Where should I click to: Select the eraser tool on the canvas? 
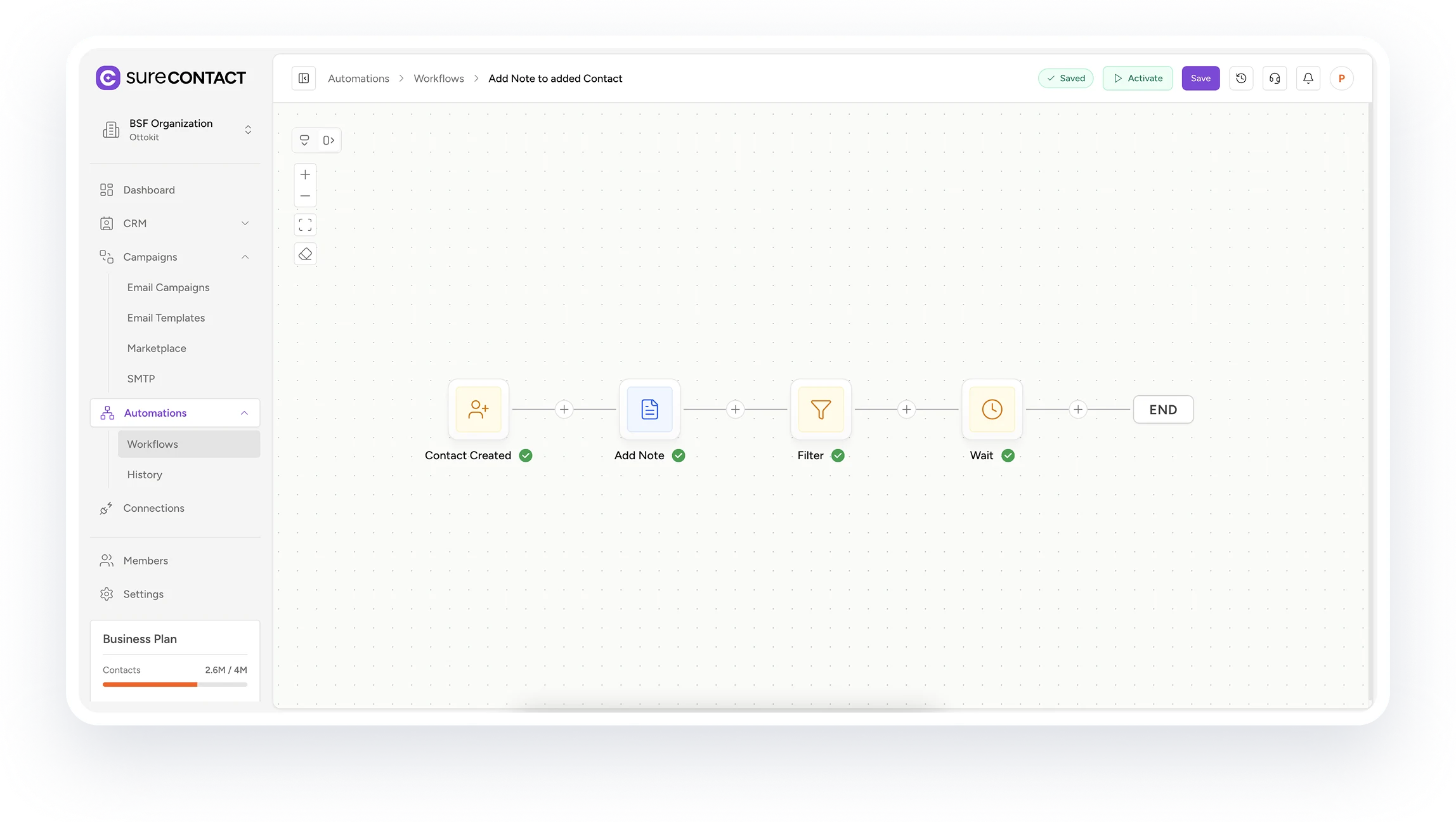(305, 253)
